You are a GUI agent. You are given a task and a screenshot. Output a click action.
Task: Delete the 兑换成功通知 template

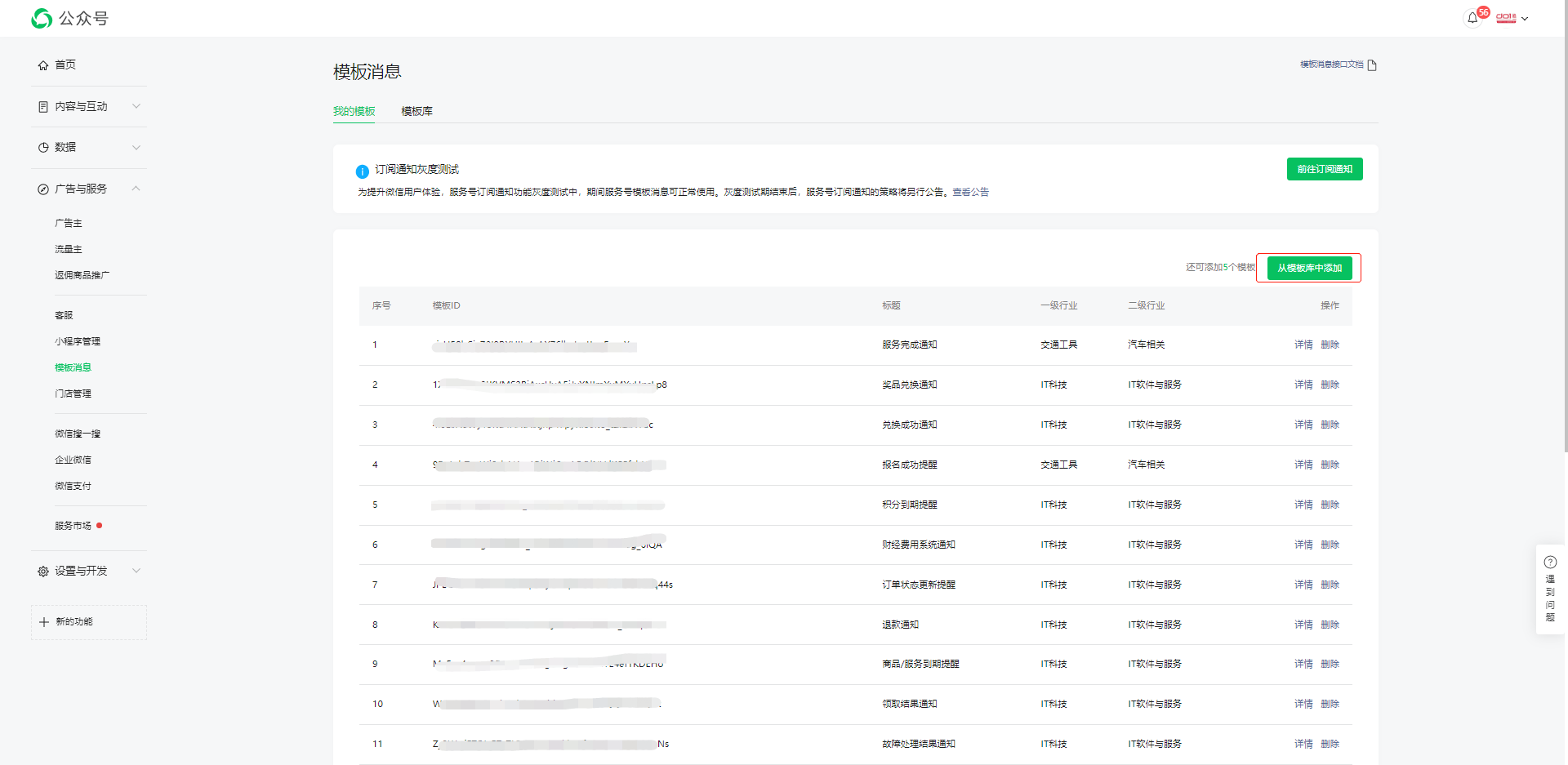click(x=1330, y=425)
